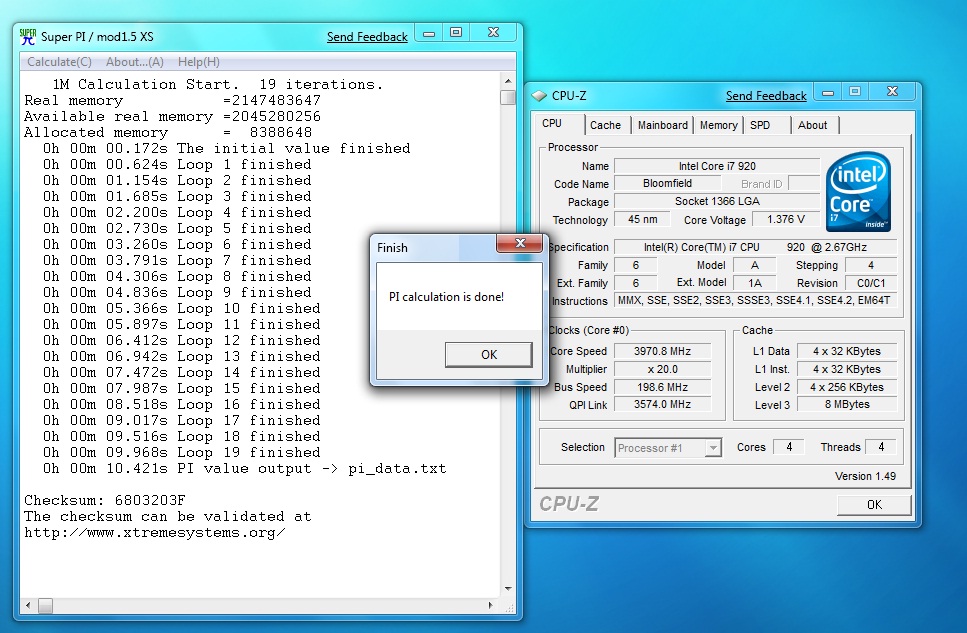Click the Revision value C0/C1
This screenshot has height=633, width=967.
(871, 283)
